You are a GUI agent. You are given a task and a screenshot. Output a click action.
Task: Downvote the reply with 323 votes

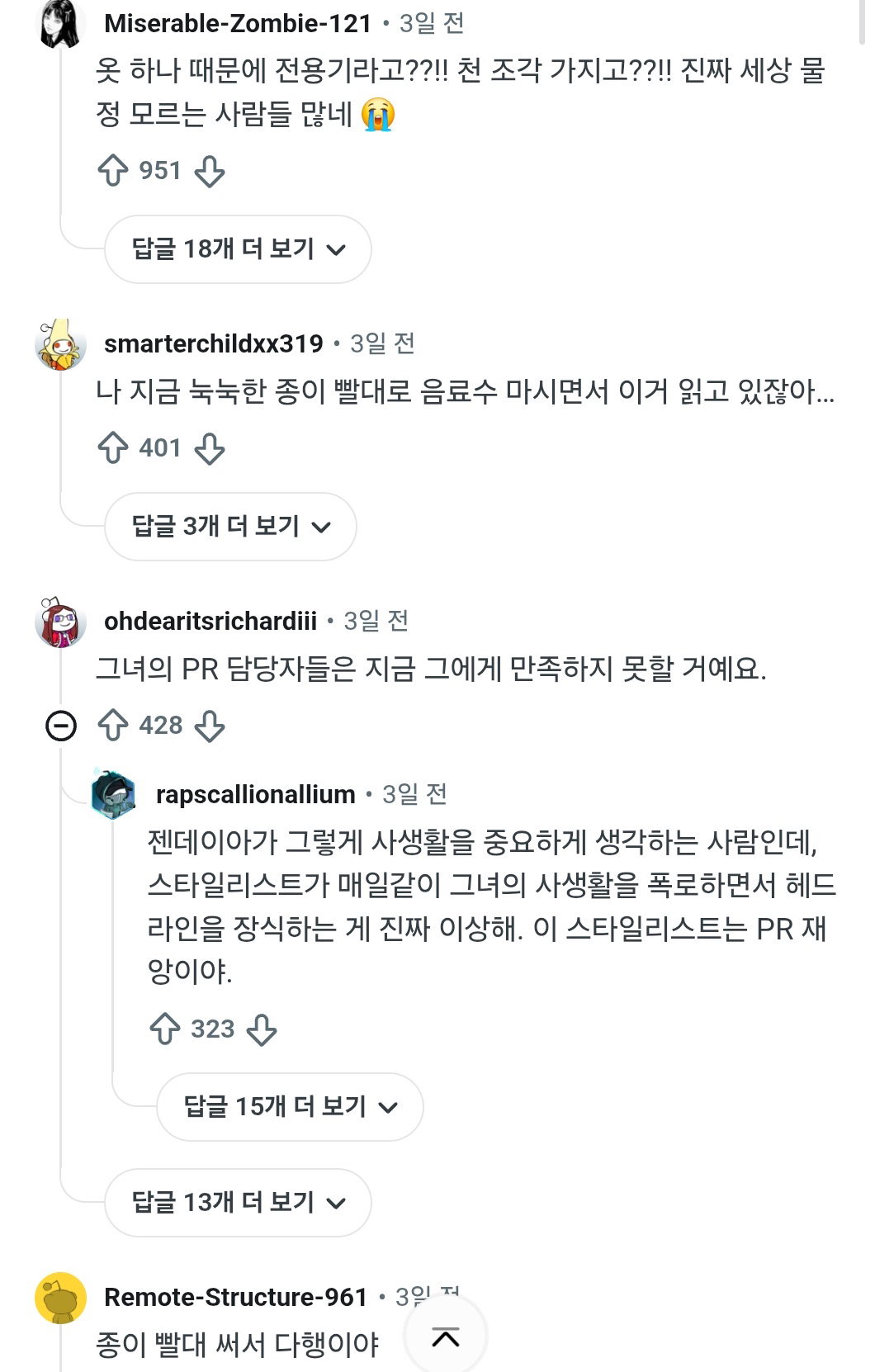click(262, 1029)
